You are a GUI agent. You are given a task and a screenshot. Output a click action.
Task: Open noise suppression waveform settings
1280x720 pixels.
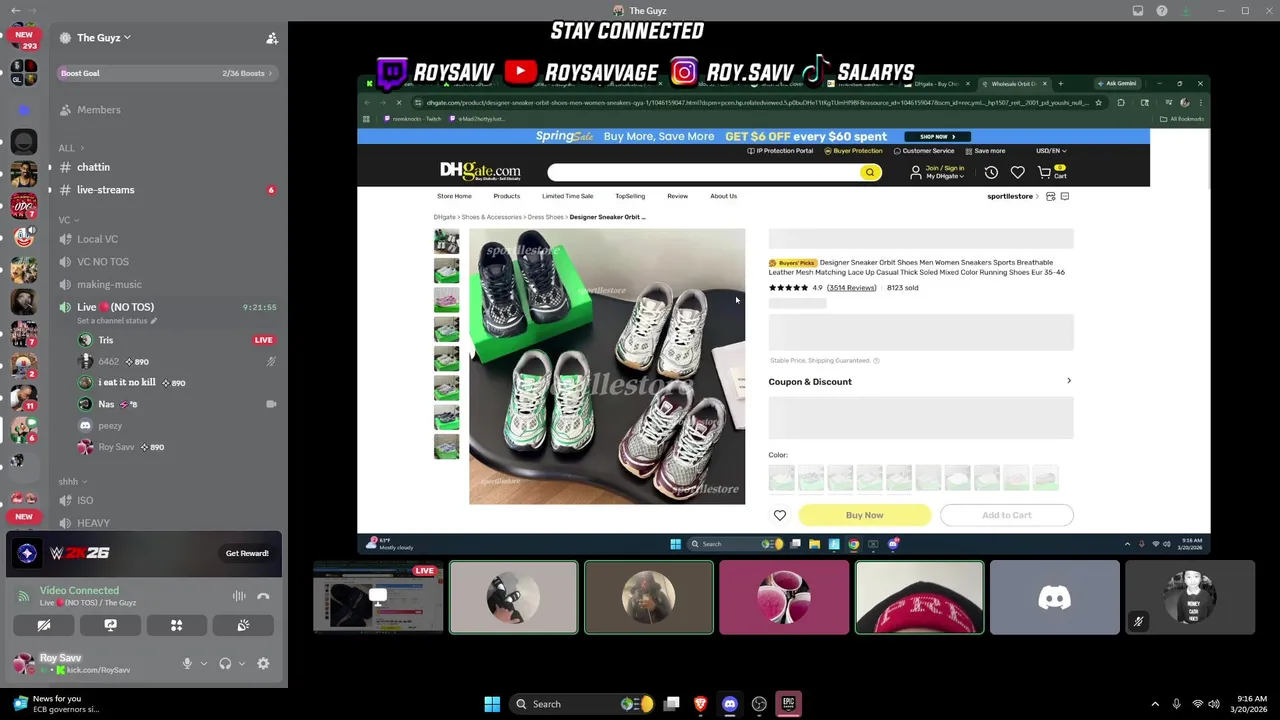[x=239, y=596]
